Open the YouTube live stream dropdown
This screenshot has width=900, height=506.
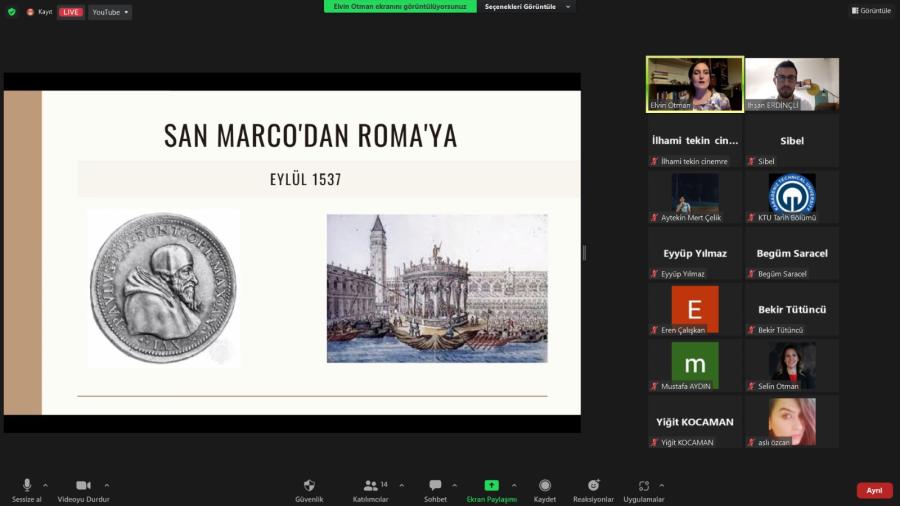pyautogui.click(x=110, y=12)
